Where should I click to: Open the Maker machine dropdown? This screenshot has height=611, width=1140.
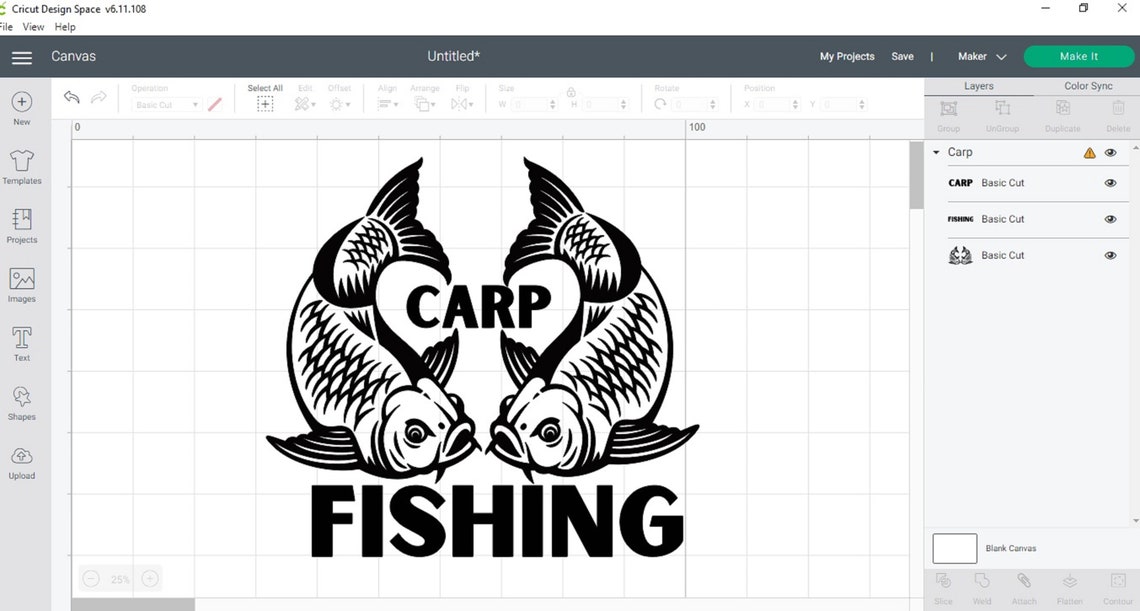click(980, 56)
